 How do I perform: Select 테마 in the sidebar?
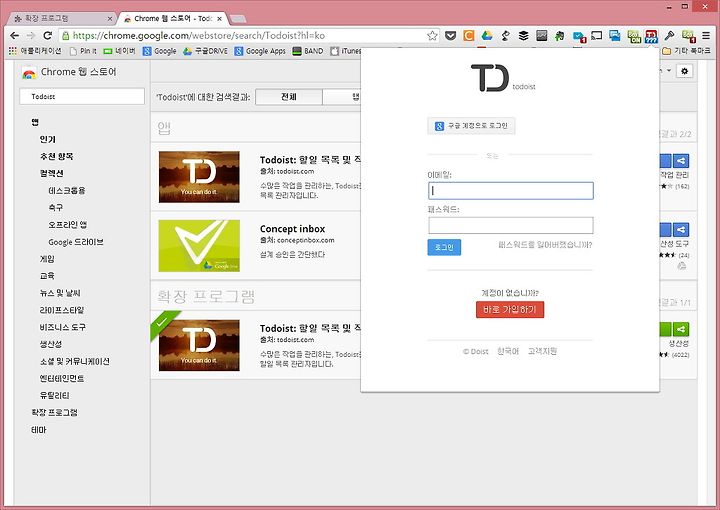(x=39, y=430)
